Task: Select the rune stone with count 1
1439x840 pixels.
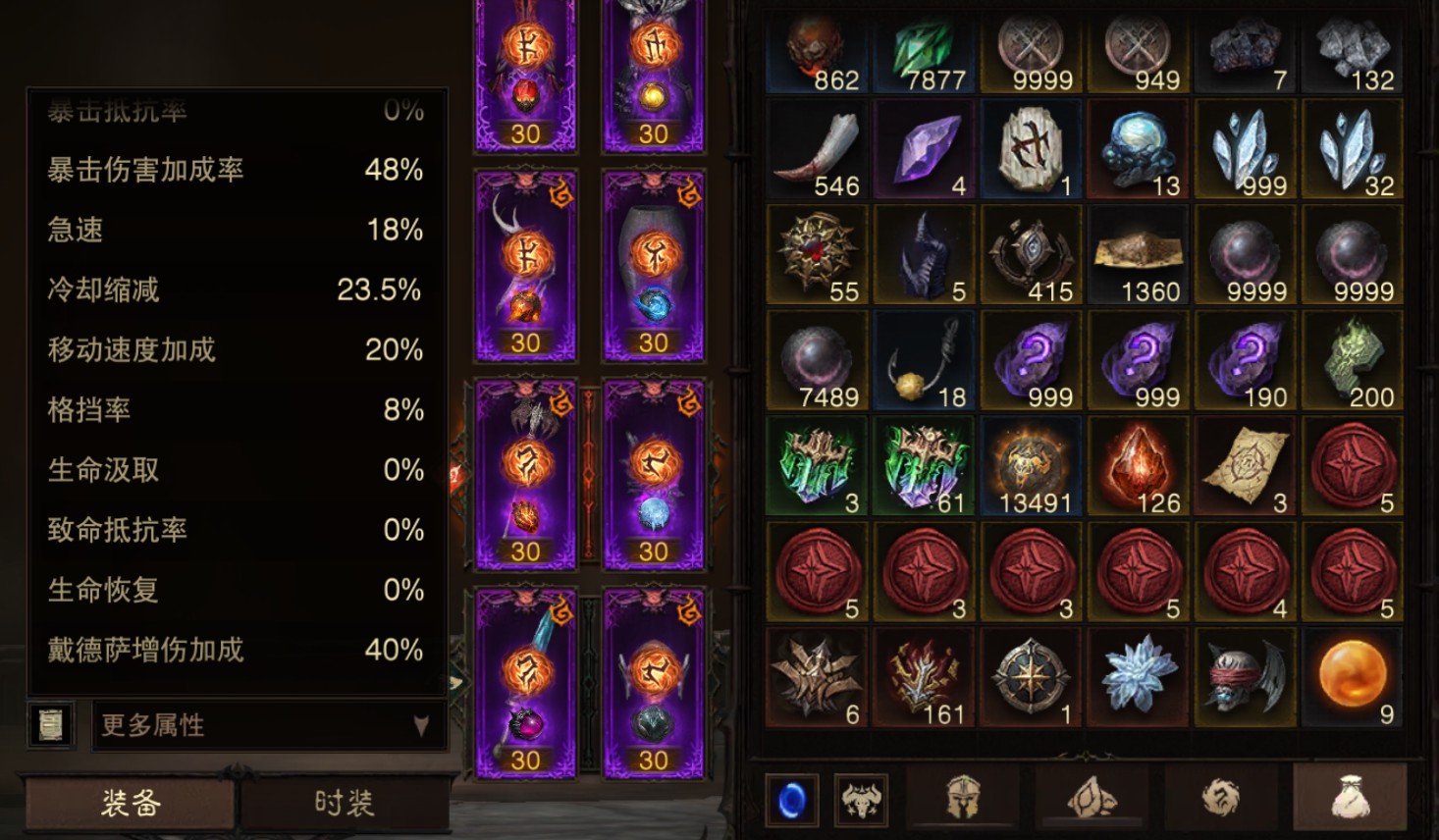Action: [x=1031, y=150]
